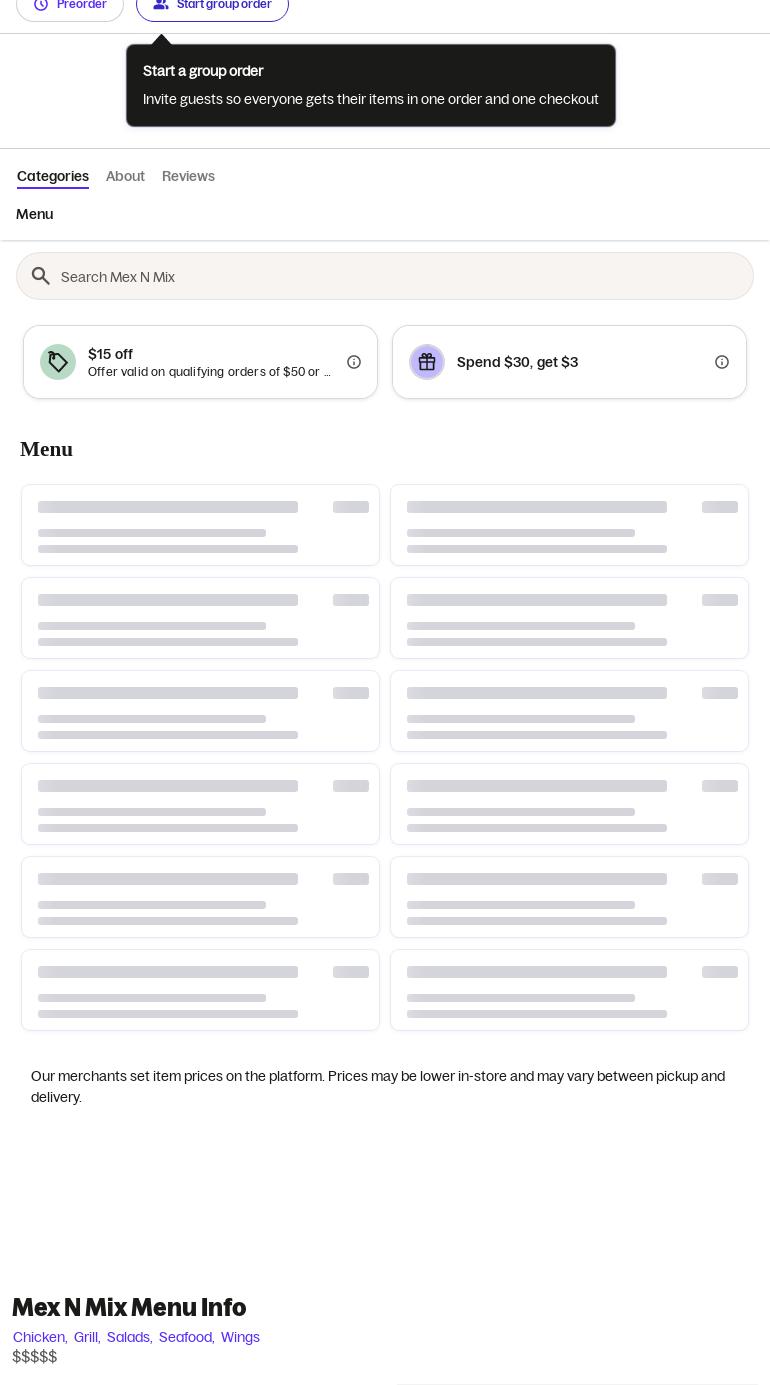Click the group people icon

(161, 5)
